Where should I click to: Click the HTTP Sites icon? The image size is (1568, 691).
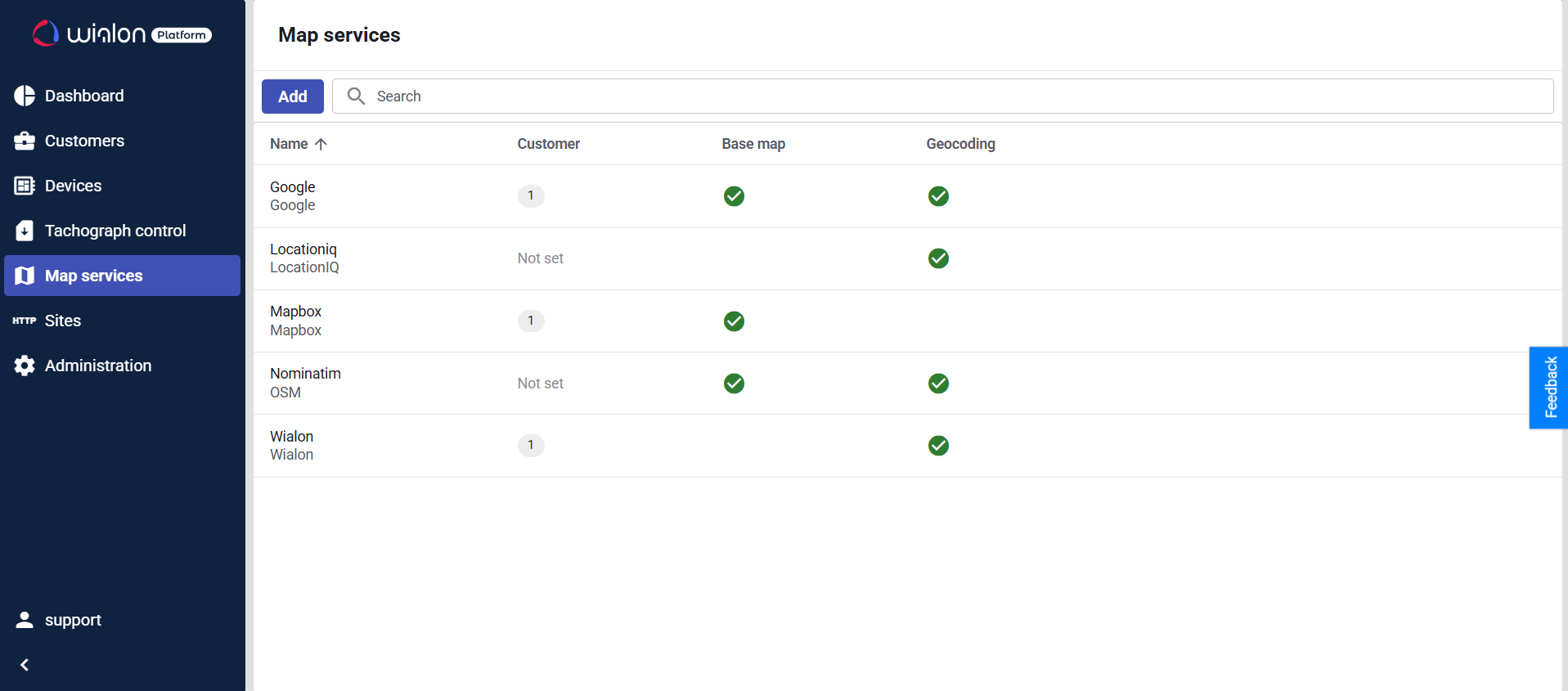point(25,321)
